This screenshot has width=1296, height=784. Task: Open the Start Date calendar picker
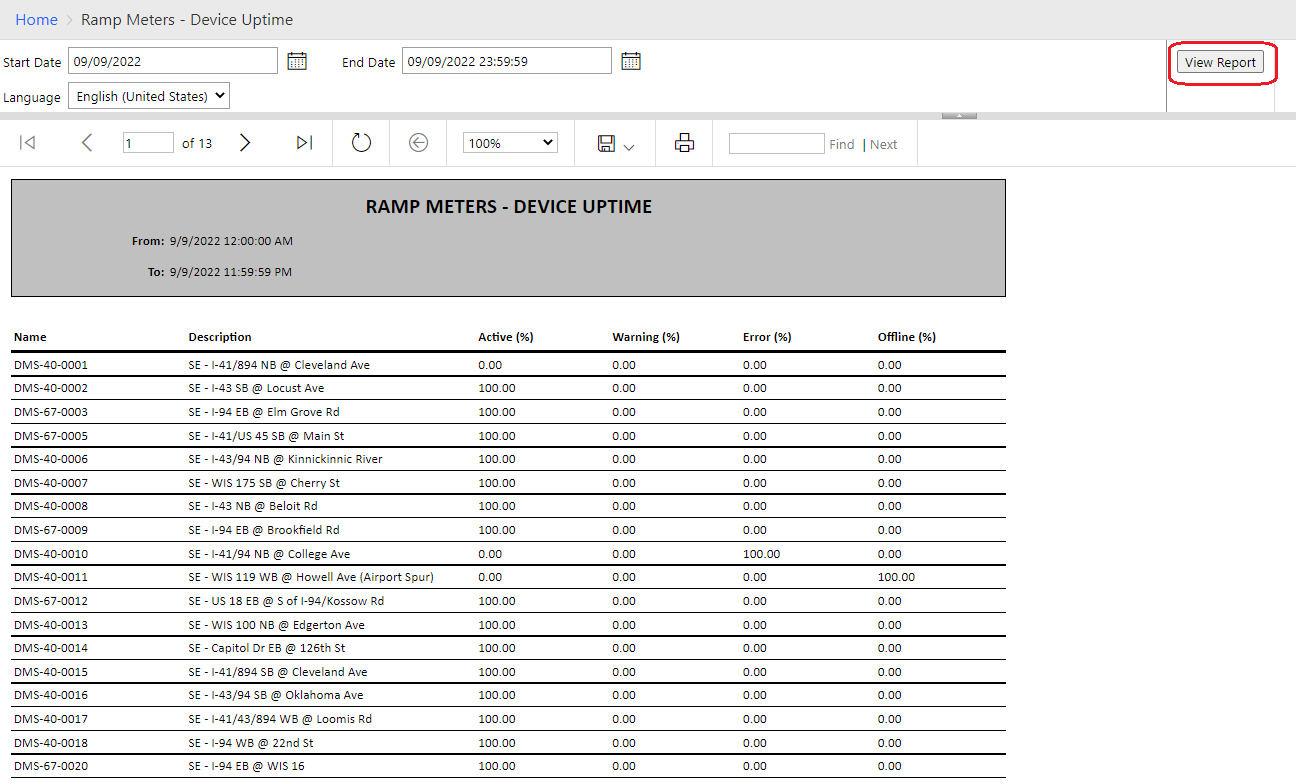coord(297,61)
